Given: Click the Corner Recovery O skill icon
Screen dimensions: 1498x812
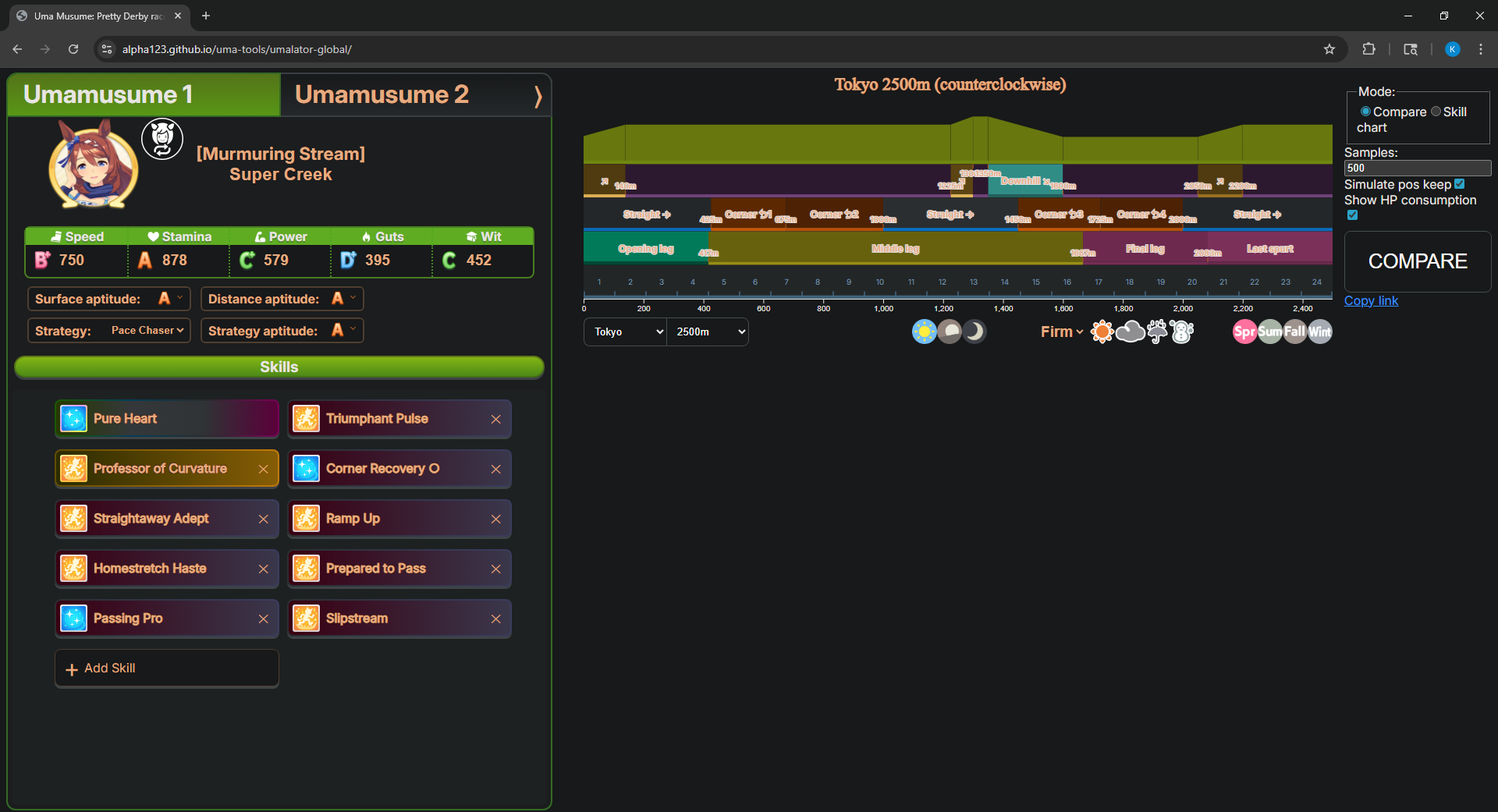Looking at the screenshot, I should [x=306, y=469].
